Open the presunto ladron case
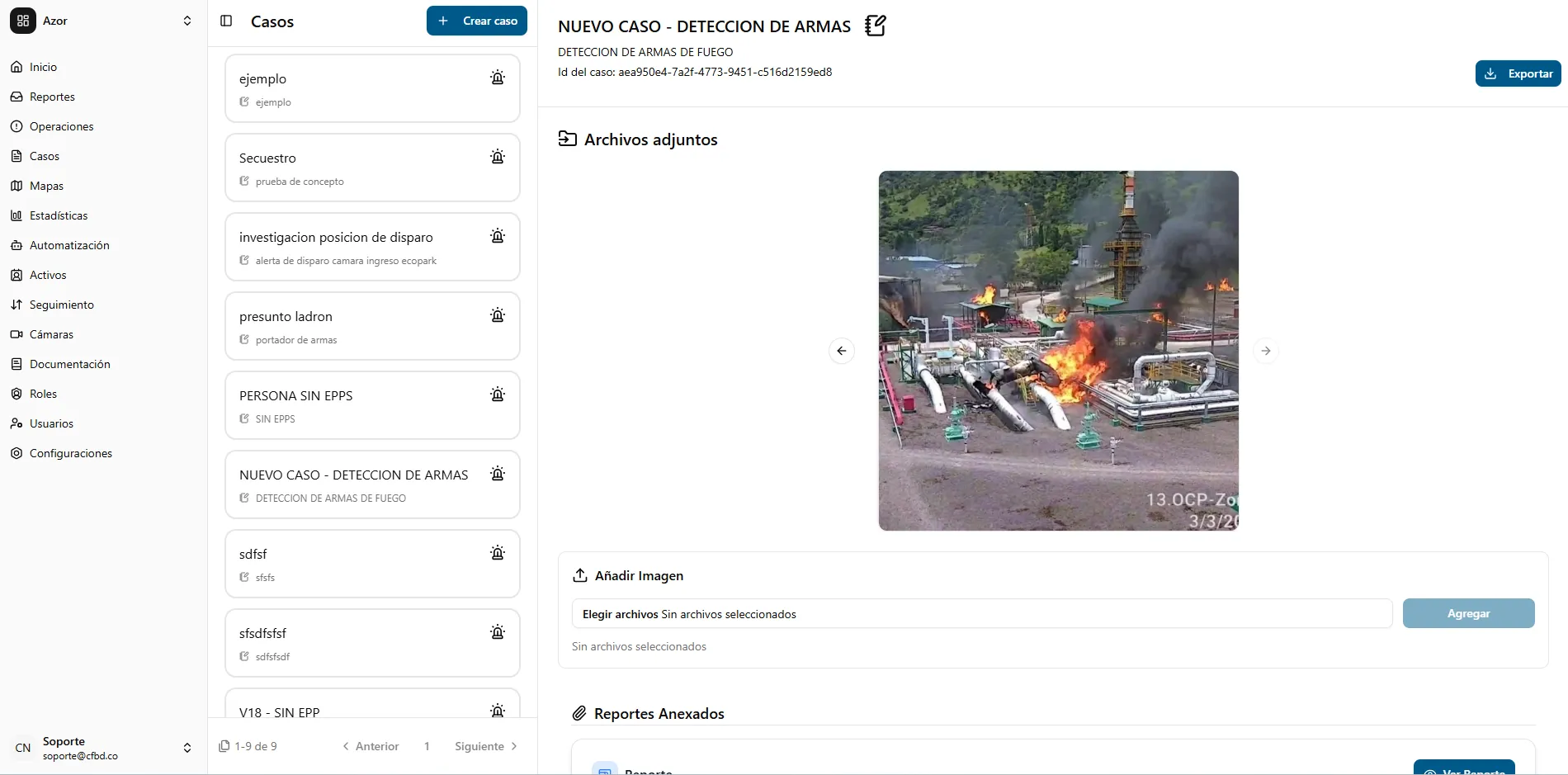 [372, 326]
